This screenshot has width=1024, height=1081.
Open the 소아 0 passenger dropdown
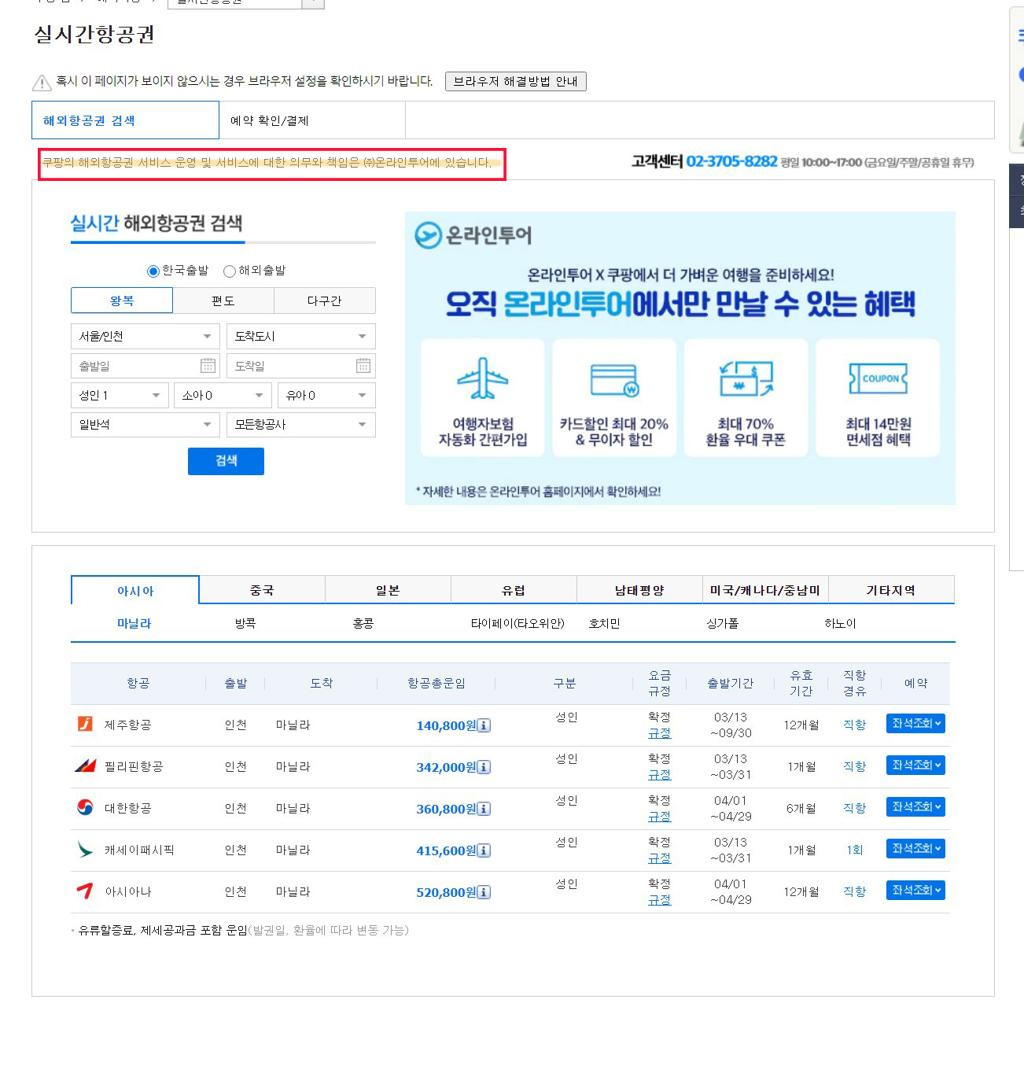223,396
